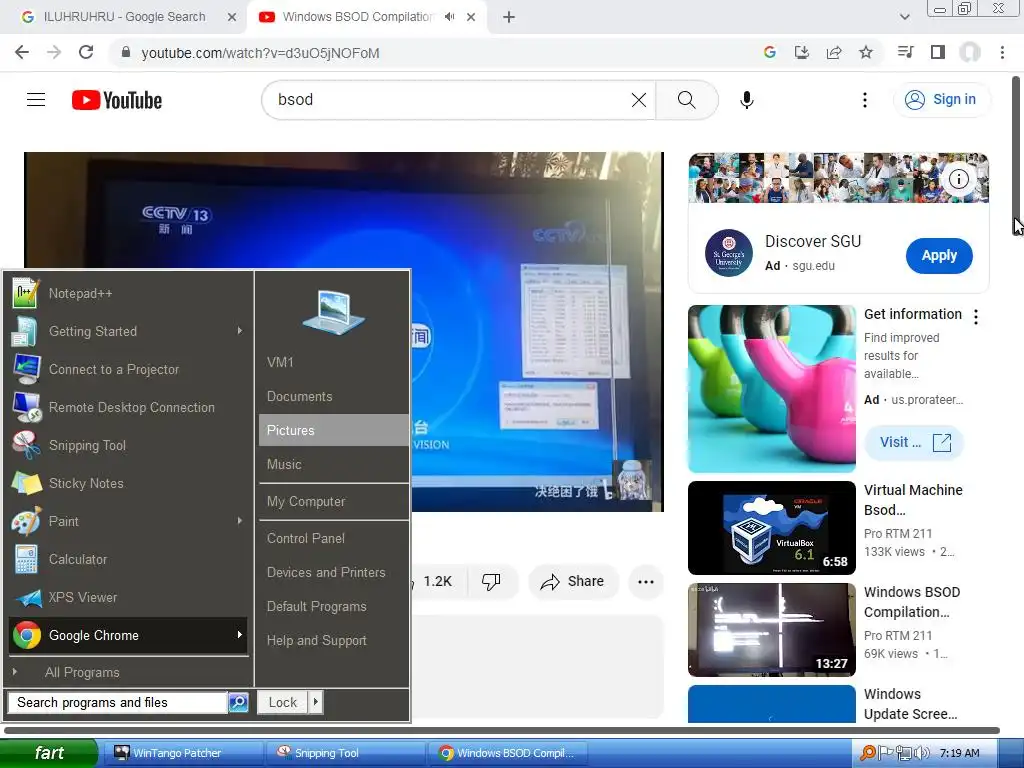Open YouTube settings three-dot menu
This screenshot has width=1024, height=768.
(x=865, y=100)
